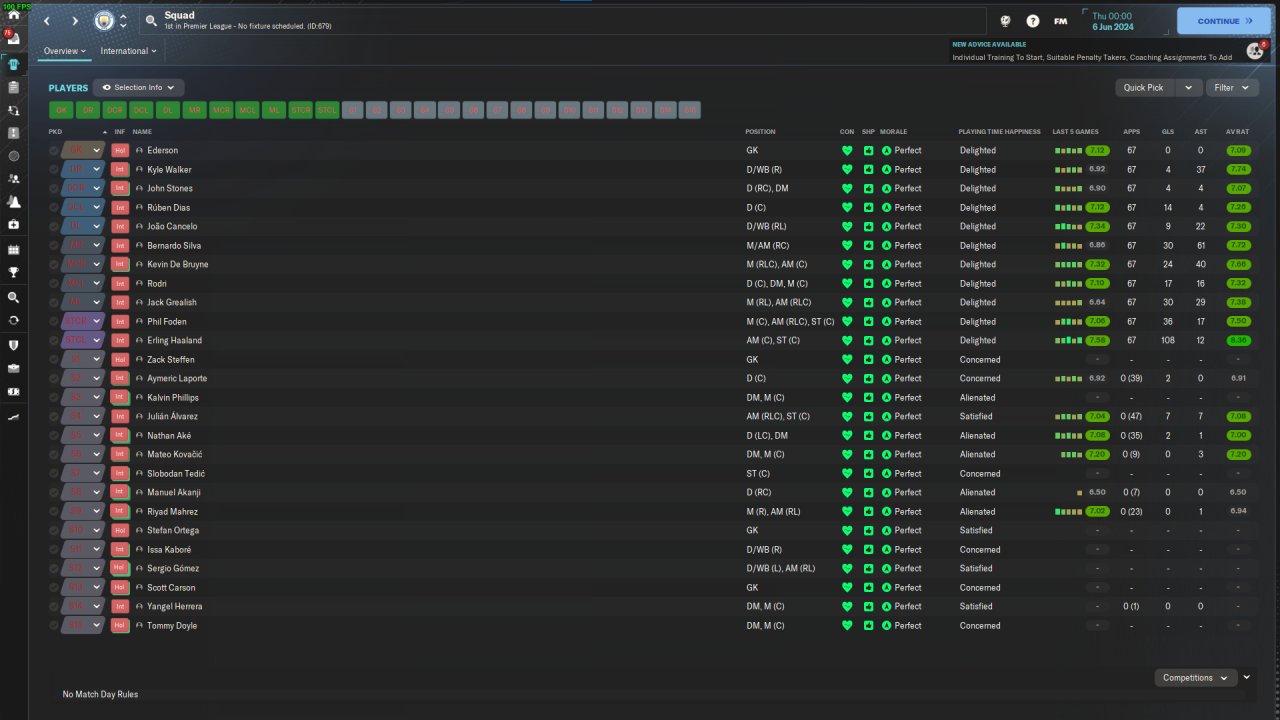Sort by the POSITION column header
1280x720 pixels.
(760, 132)
